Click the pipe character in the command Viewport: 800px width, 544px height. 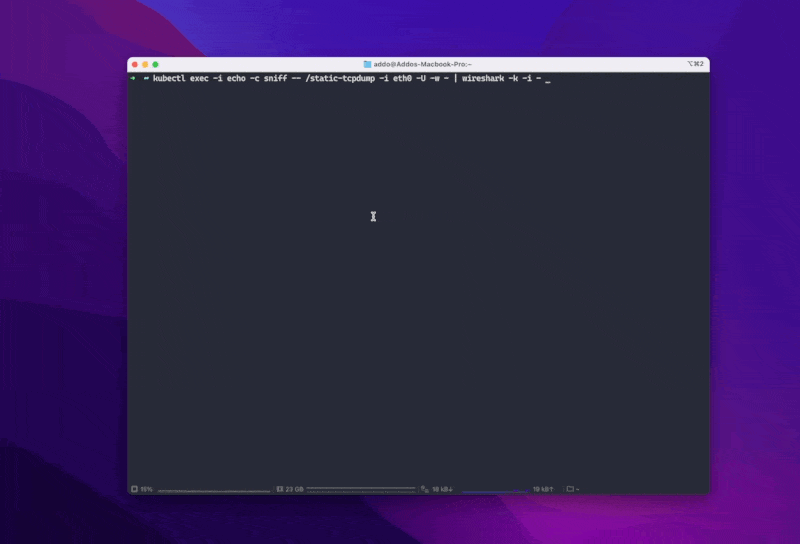(x=455, y=78)
